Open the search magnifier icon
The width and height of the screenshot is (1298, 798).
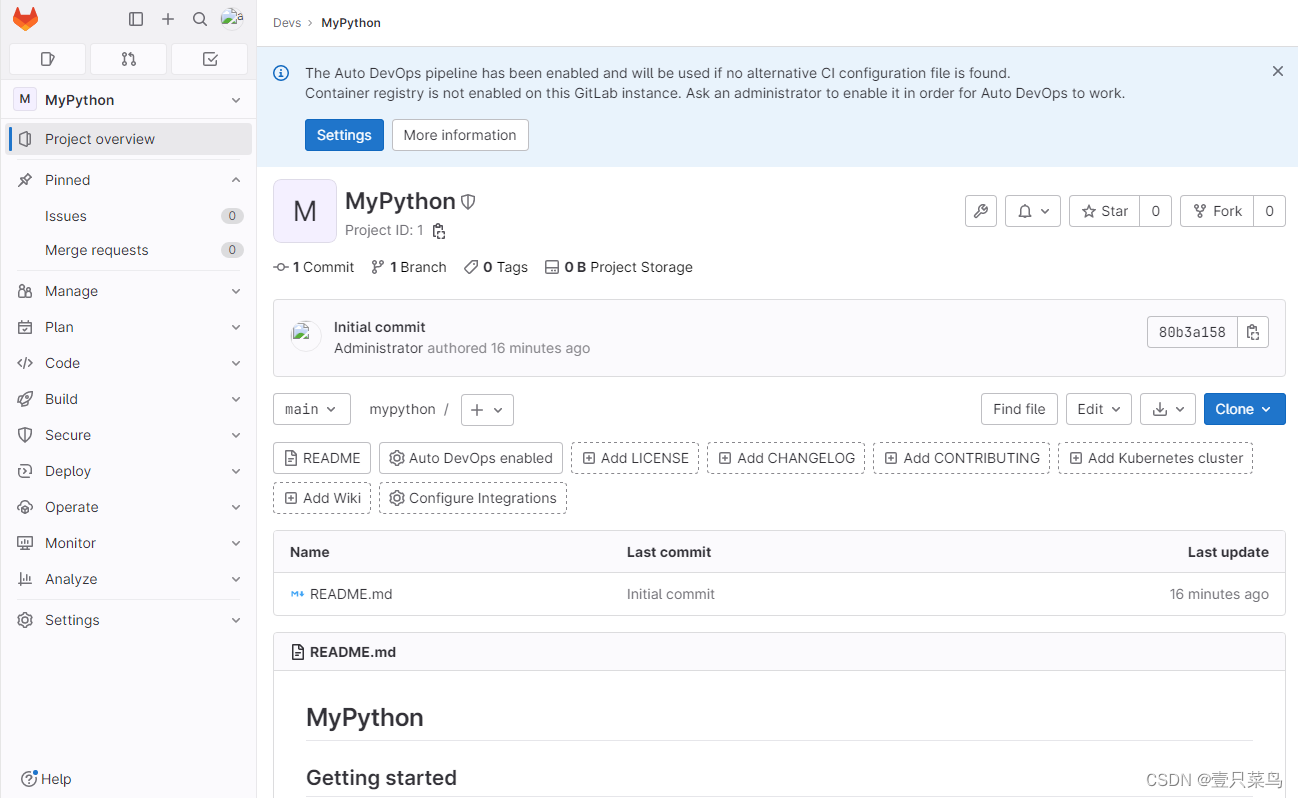point(200,19)
